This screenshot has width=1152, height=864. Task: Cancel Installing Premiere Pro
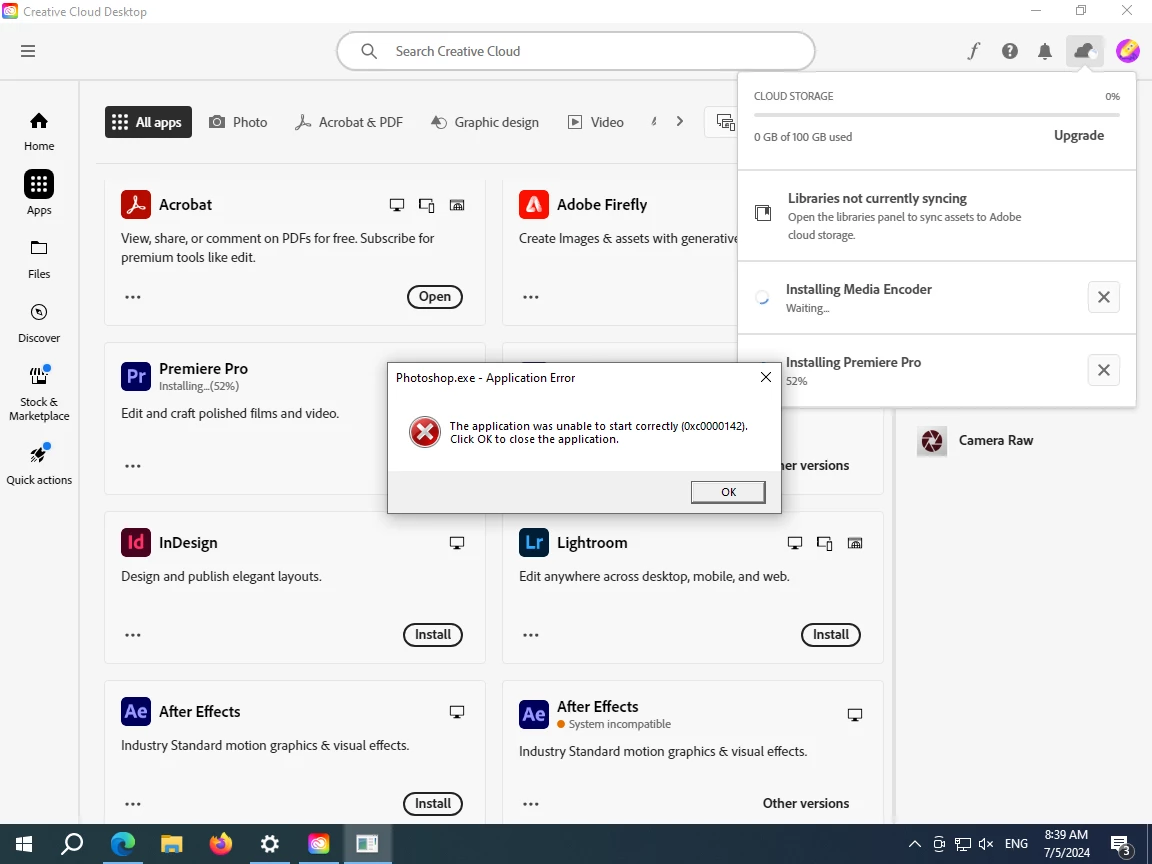tap(1104, 370)
